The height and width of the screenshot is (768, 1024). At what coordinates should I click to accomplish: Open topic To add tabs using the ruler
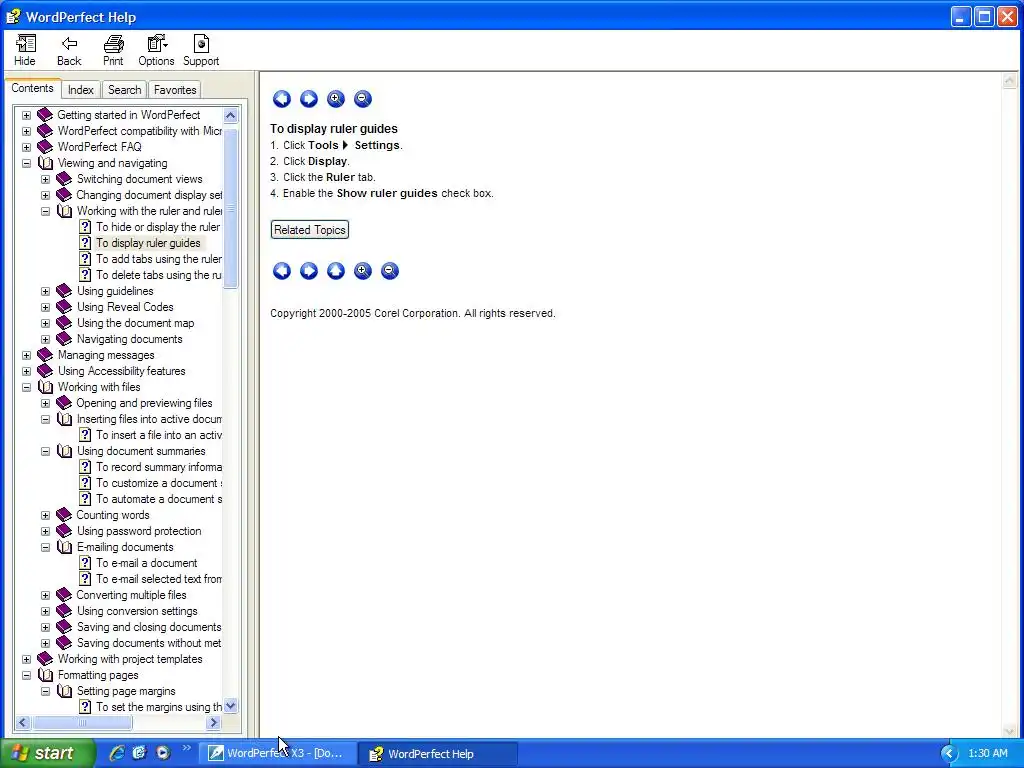(x=159, y=259)
